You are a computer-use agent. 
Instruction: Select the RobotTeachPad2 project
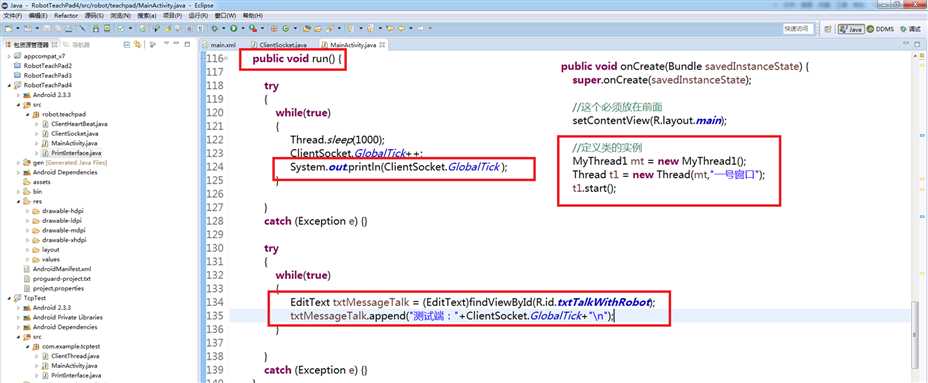point(47,65)
